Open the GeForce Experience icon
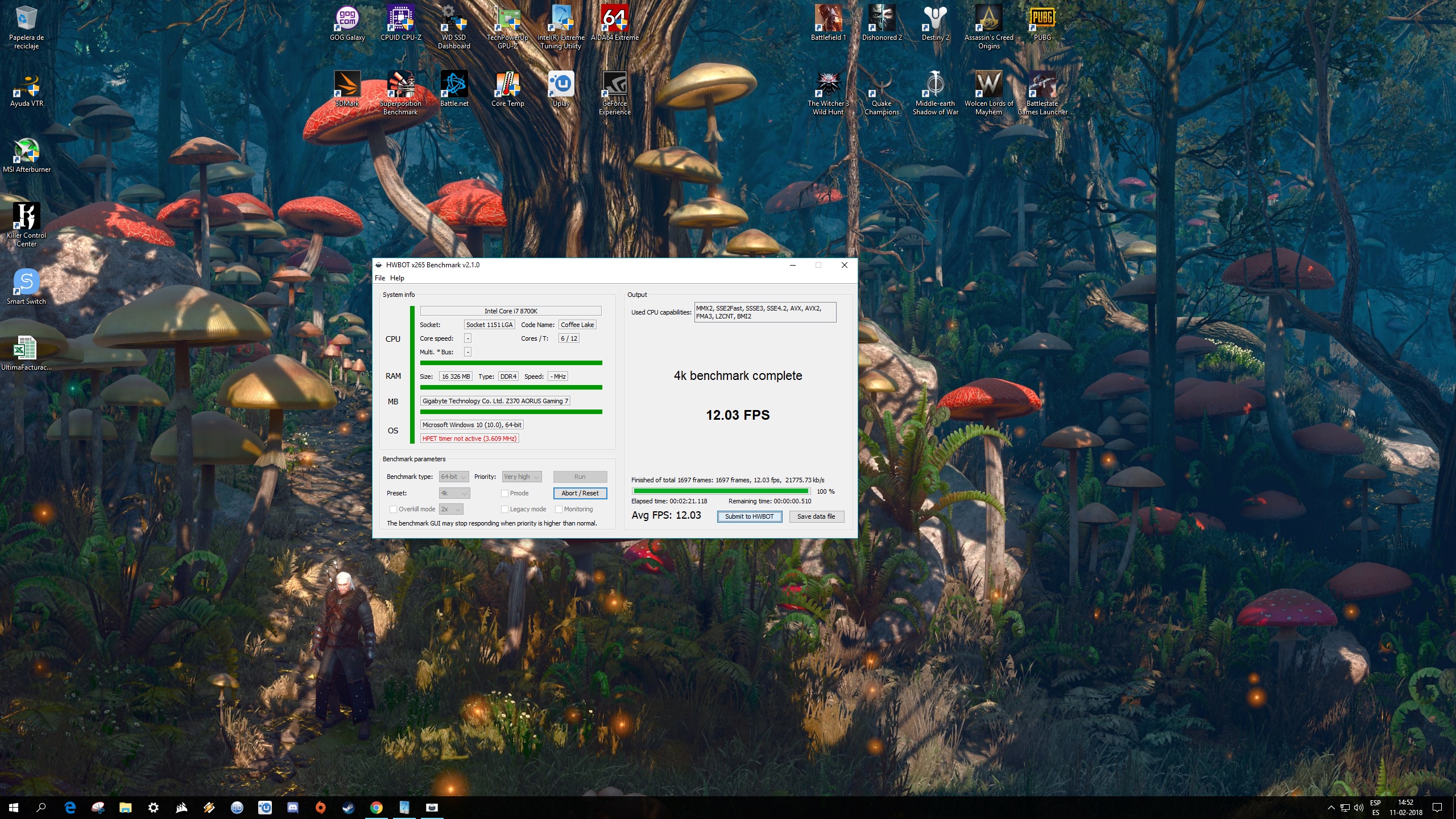 click(x=614, y=93)
